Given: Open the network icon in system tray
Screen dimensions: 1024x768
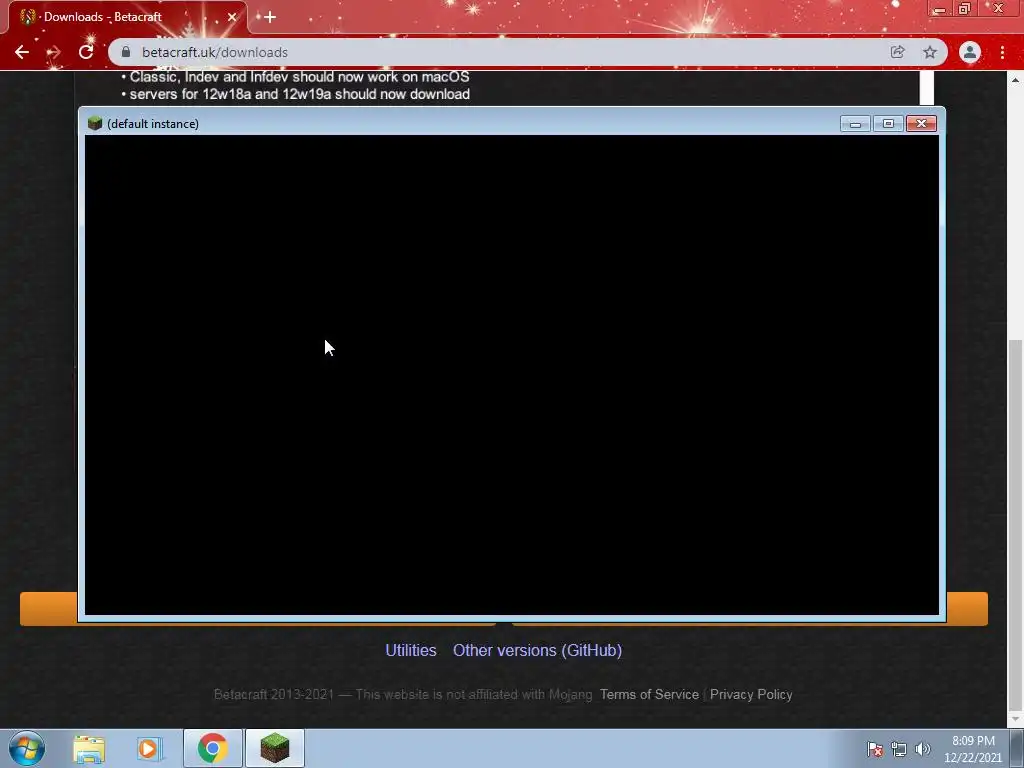Looking at the screenshot, I should pyautogui.click(x=899, y=749).
